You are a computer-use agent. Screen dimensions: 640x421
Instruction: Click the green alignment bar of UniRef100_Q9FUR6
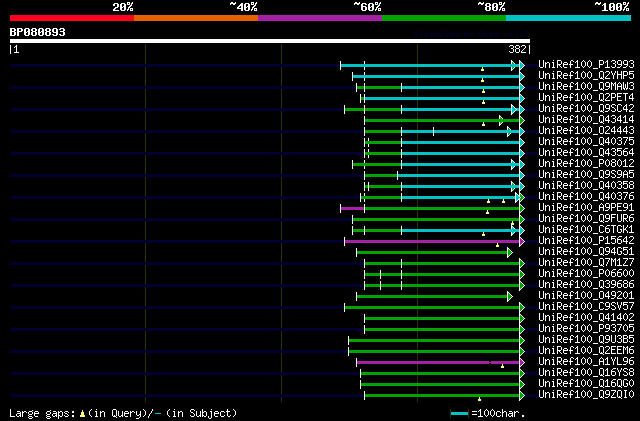438,220
